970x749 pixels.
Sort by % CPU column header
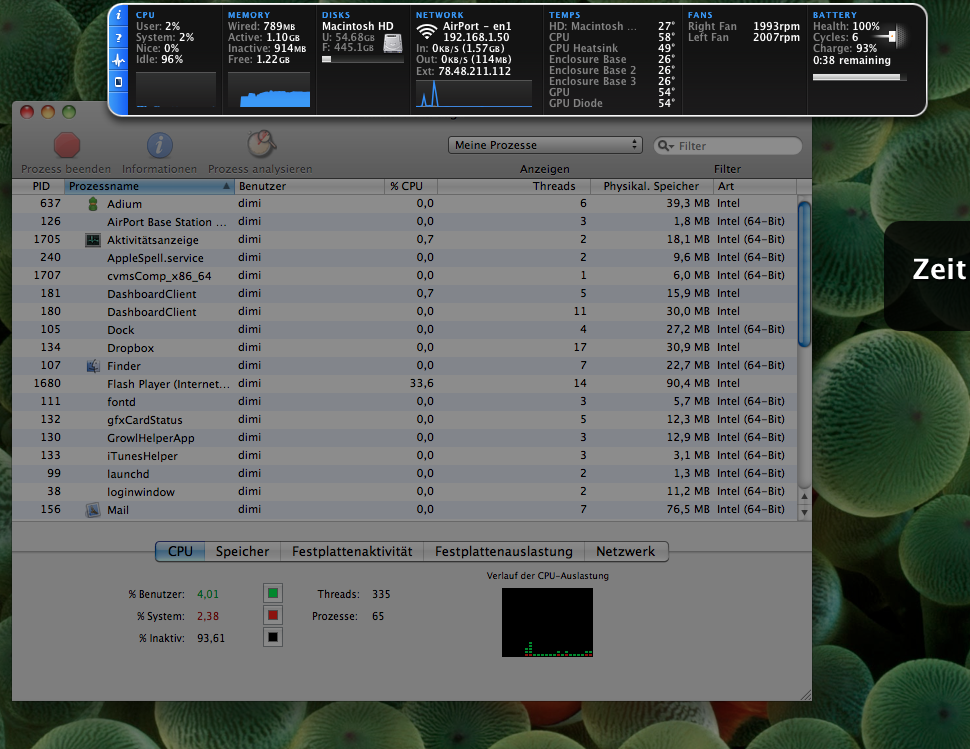(x=411, y=186)
